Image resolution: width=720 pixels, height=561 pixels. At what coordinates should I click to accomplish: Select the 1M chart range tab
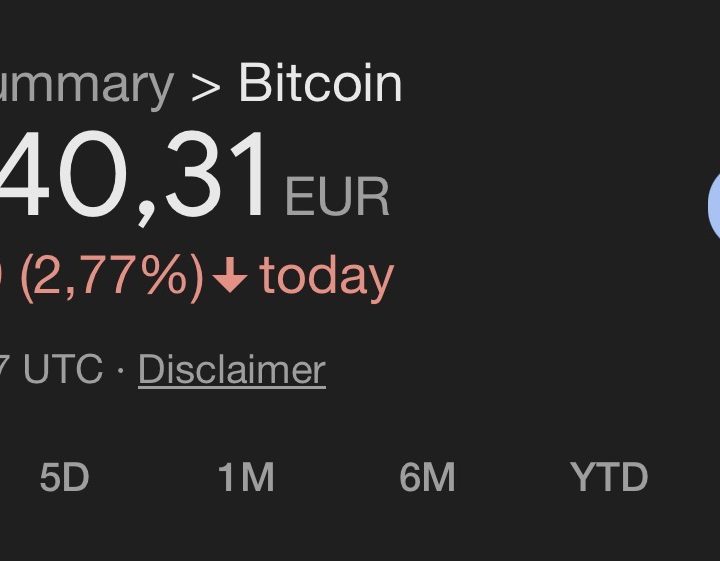tap(246, 478)
